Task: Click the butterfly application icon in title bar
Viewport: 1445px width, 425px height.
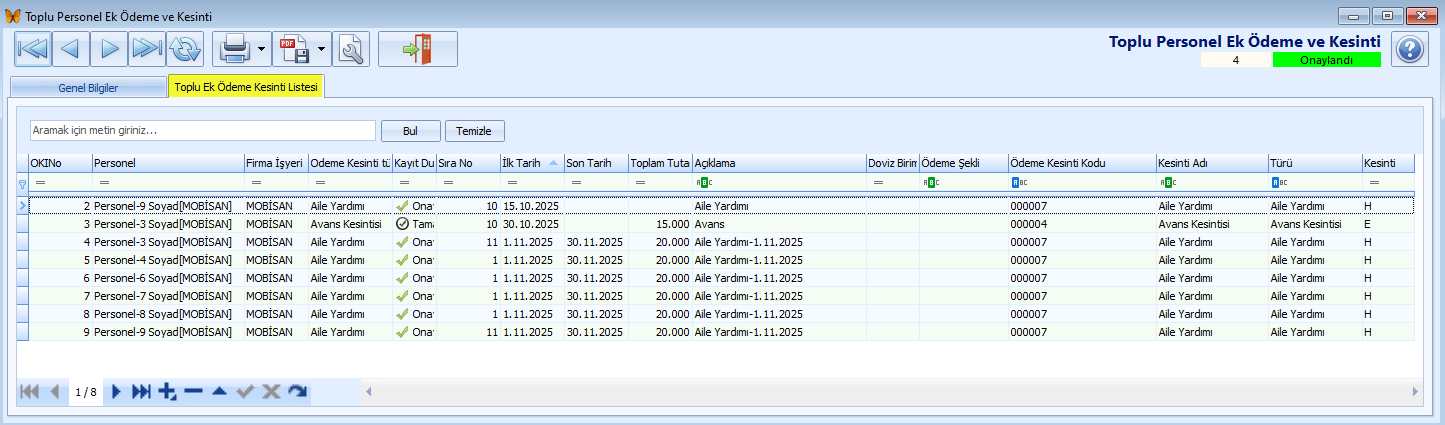Action: pos(12,15)
